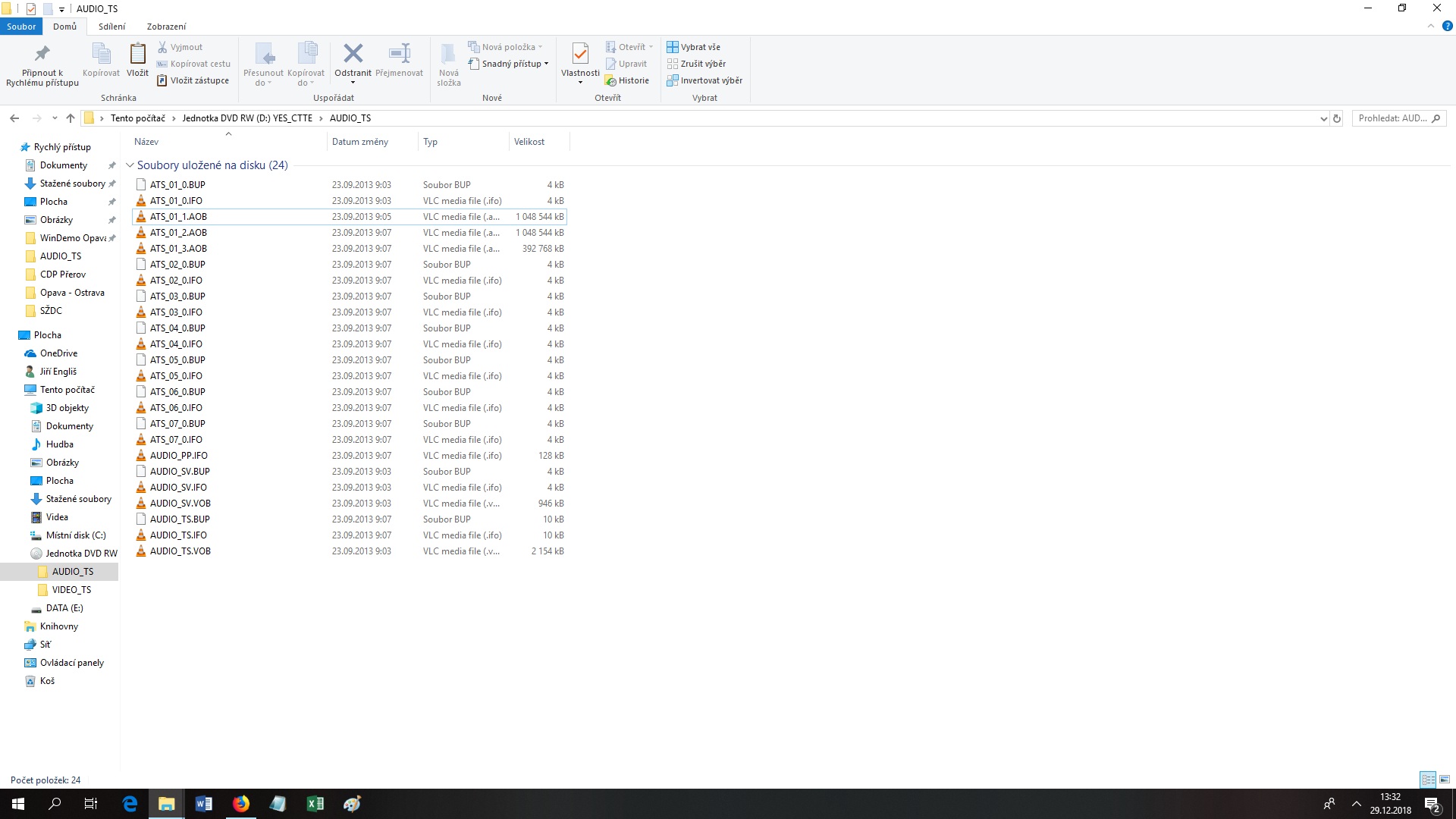Switch to the Sdílení tab

pos(111,27)
